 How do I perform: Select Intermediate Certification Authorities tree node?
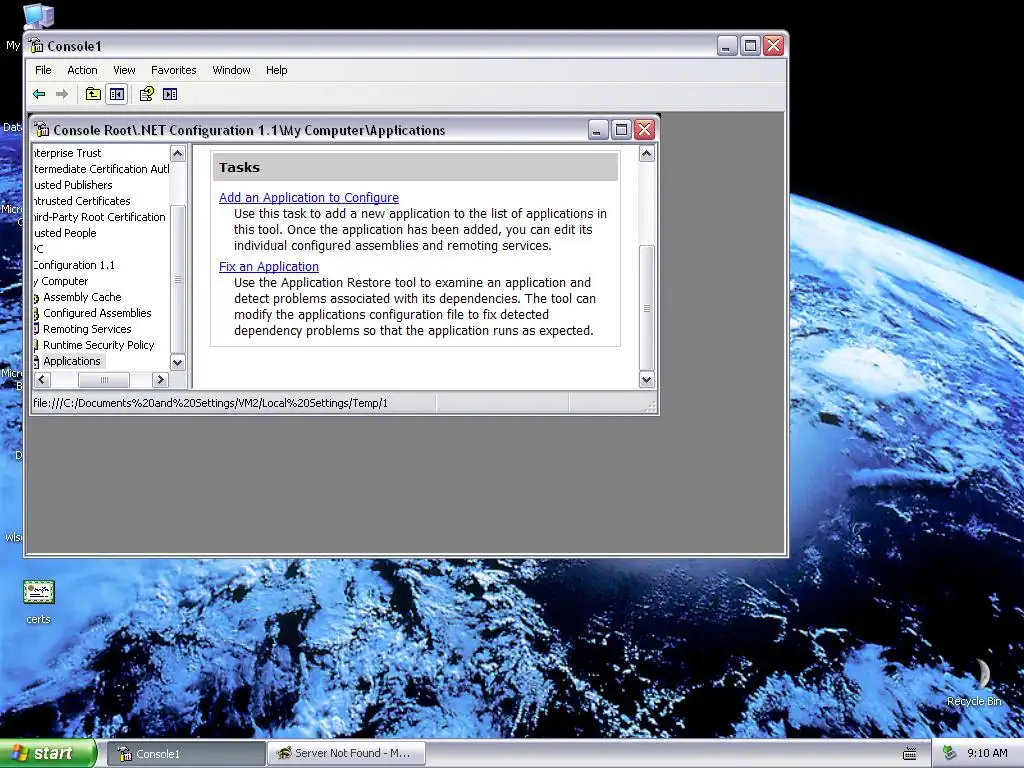click(101, 168)
